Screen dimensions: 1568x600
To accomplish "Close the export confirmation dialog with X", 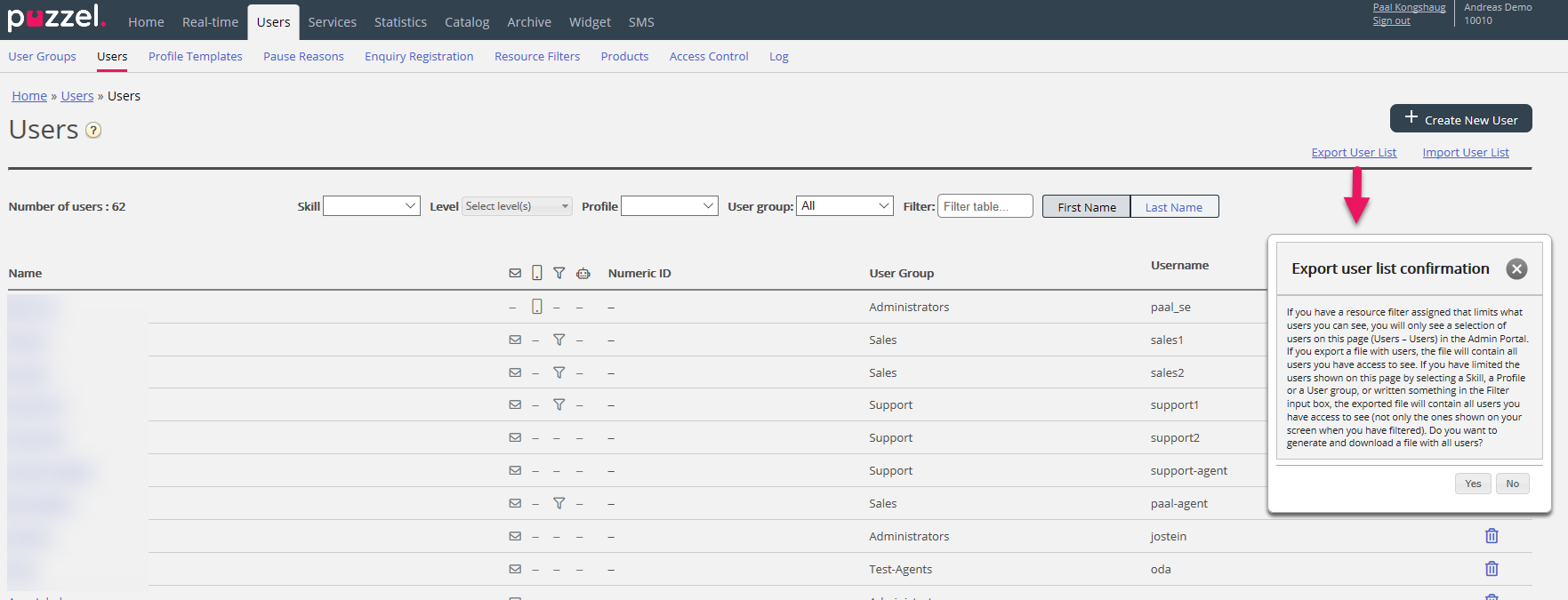I will tap(1516, 269).
